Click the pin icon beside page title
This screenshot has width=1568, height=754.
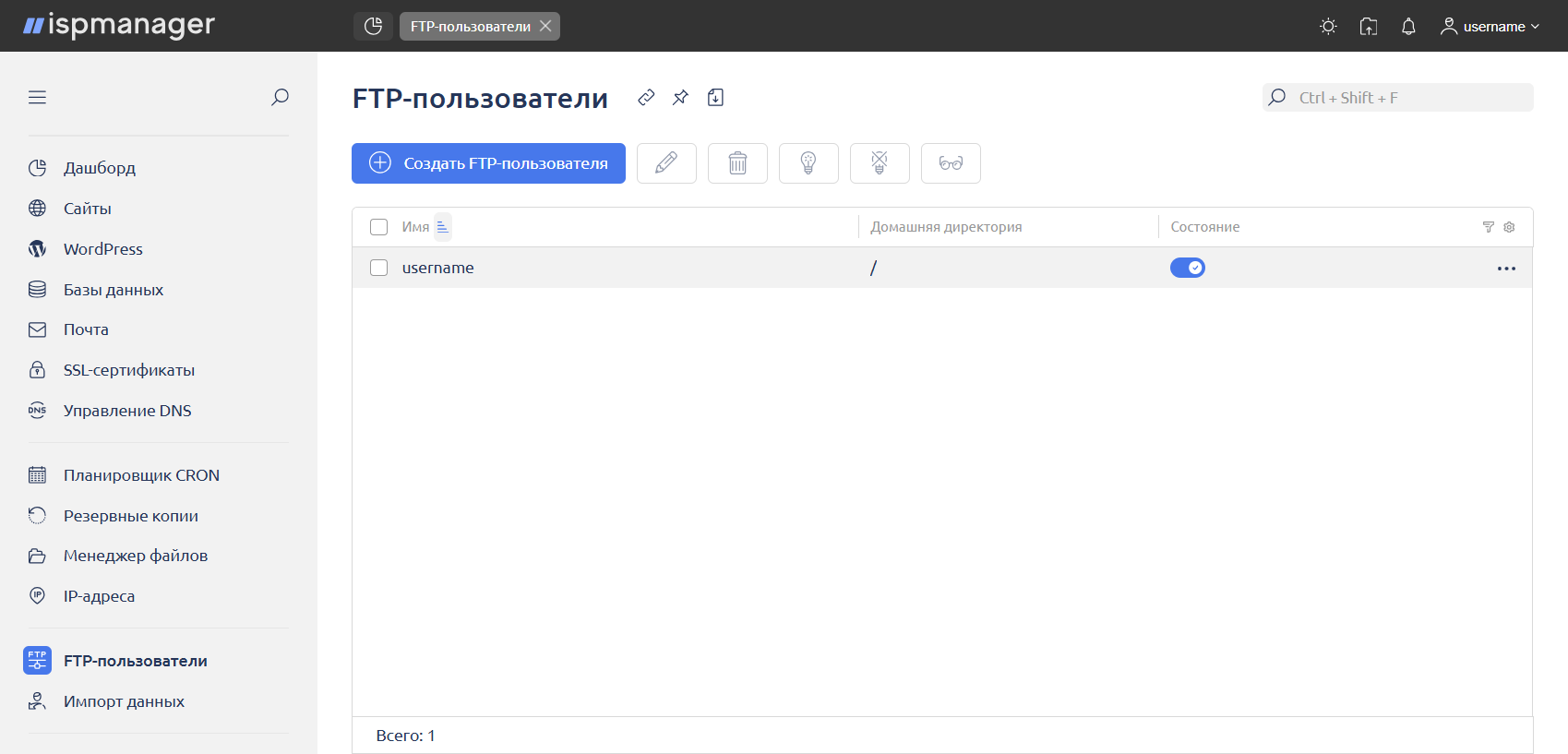[x=680, y=98]
